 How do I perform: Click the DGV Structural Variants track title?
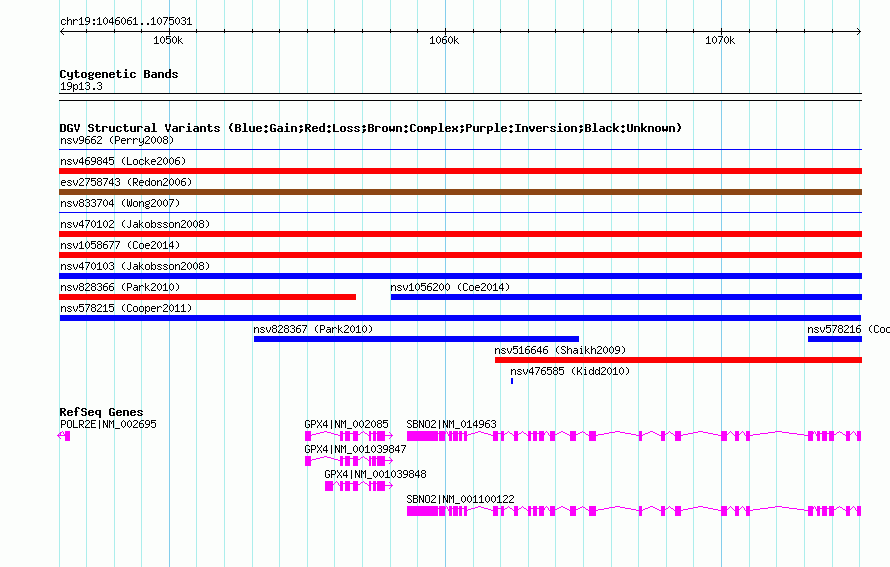tap(371, 128)
